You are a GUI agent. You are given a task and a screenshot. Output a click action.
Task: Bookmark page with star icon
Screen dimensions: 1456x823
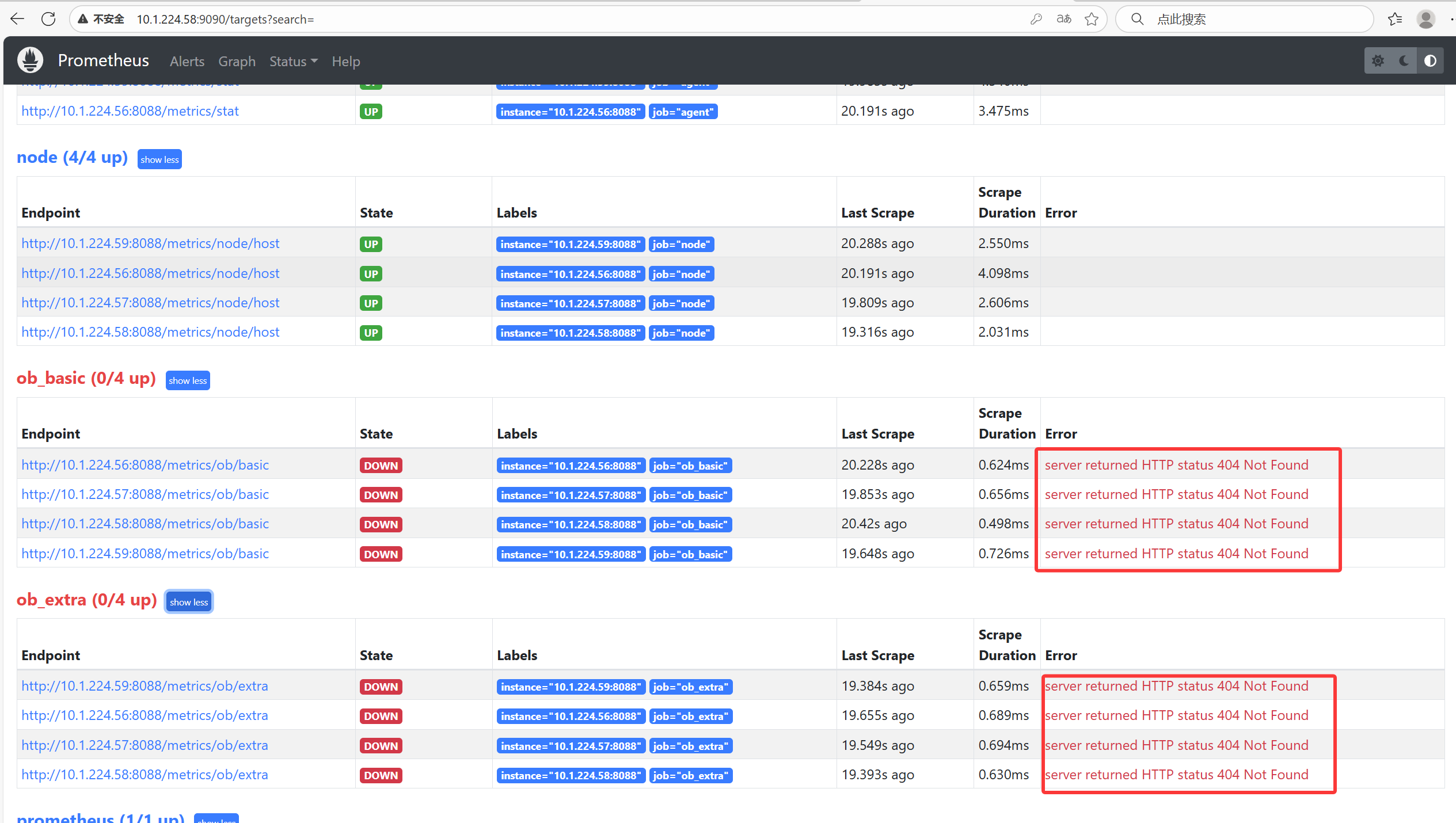coord(1091,19)
